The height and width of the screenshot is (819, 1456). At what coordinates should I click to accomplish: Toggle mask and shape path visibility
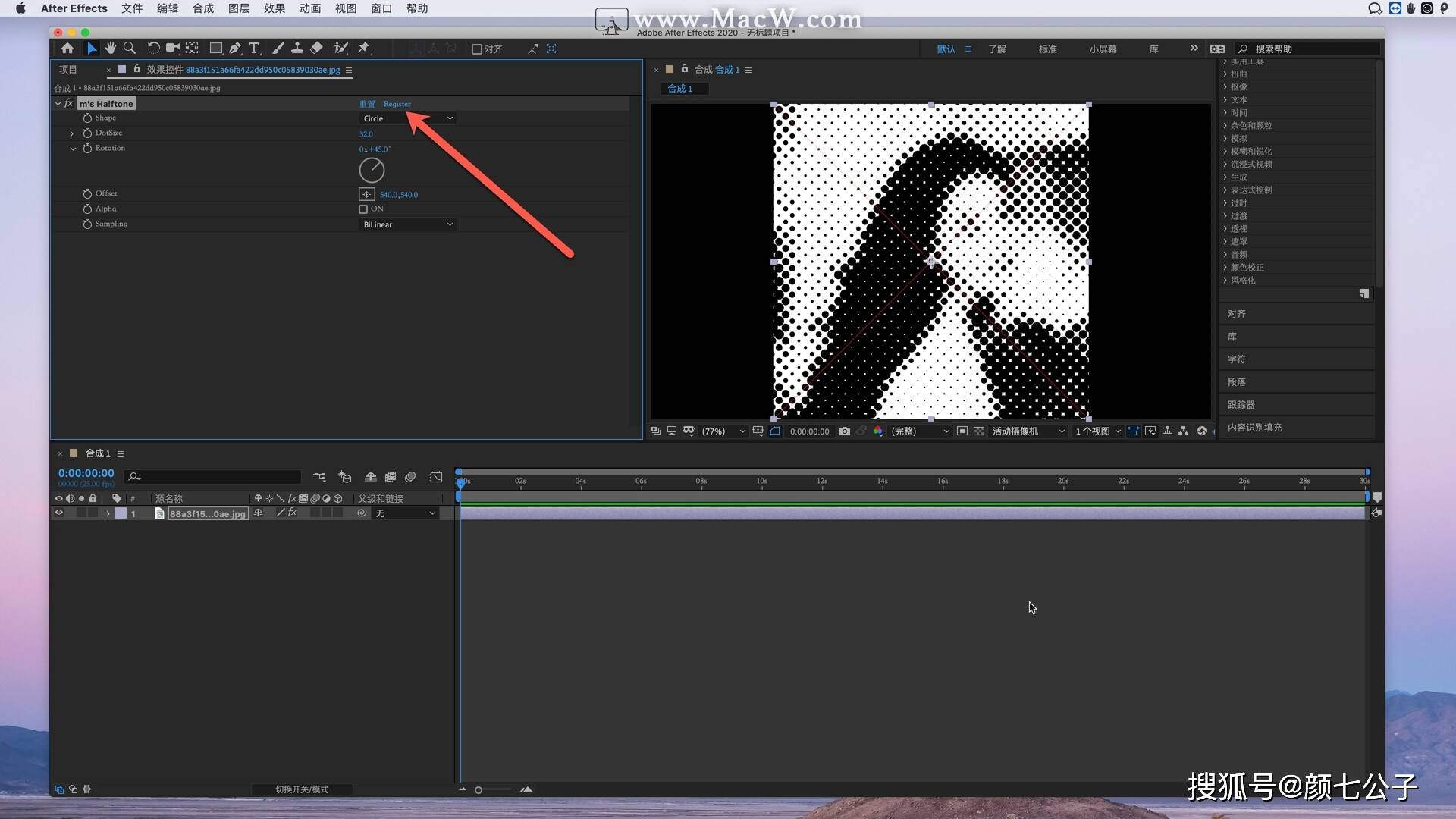tap(775, 431)
